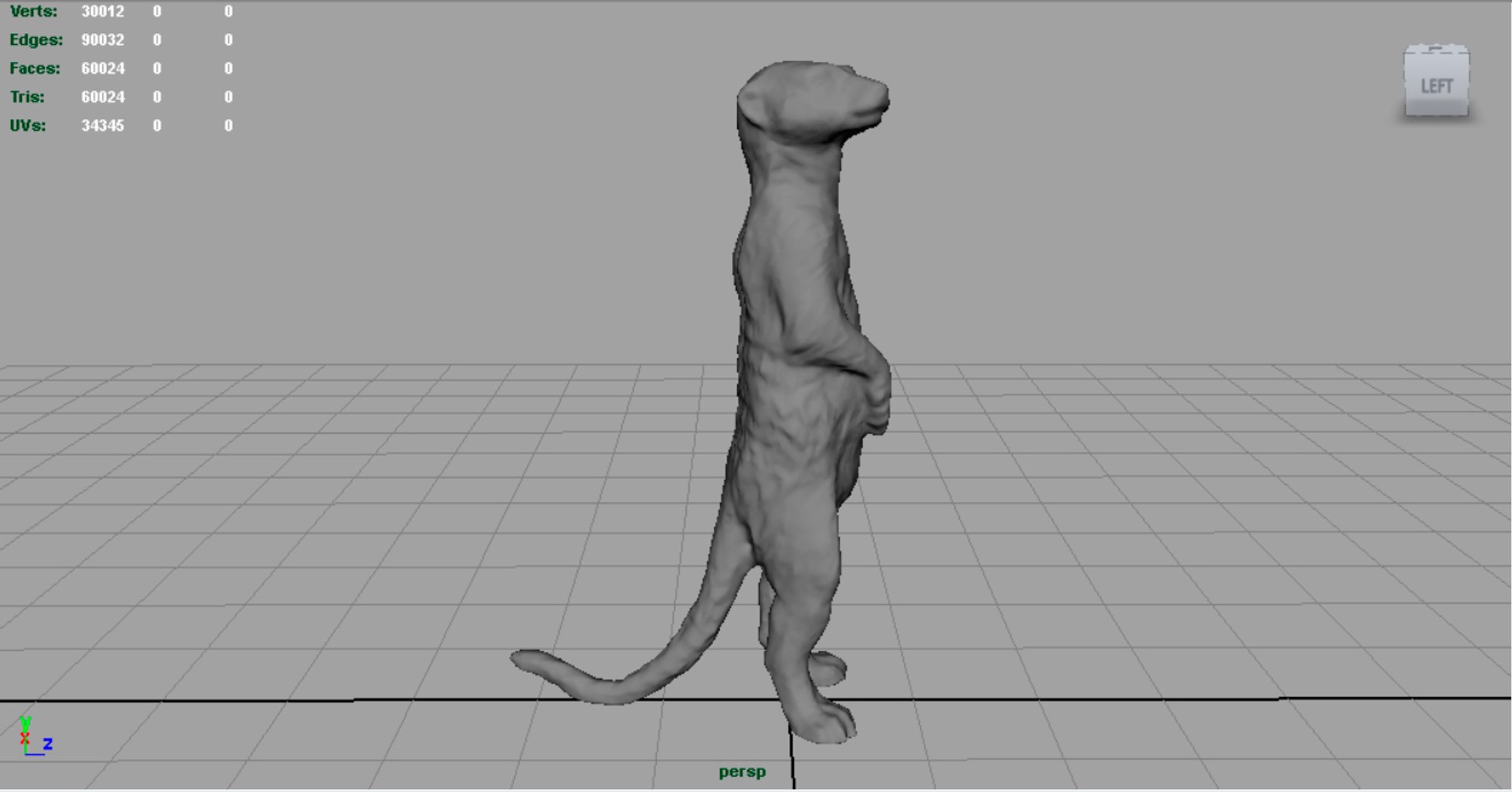The height and width of the screenshot is (792, 1512).
Task: Click the Verts count 30012
Action: tap(102, 11)
